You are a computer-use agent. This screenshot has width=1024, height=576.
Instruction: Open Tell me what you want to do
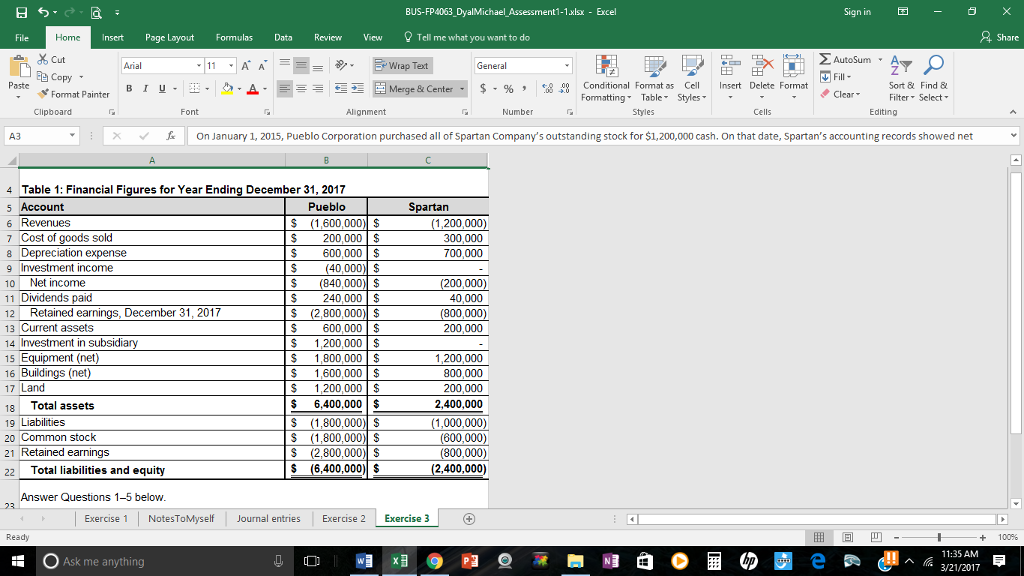[x=467, y=37]
